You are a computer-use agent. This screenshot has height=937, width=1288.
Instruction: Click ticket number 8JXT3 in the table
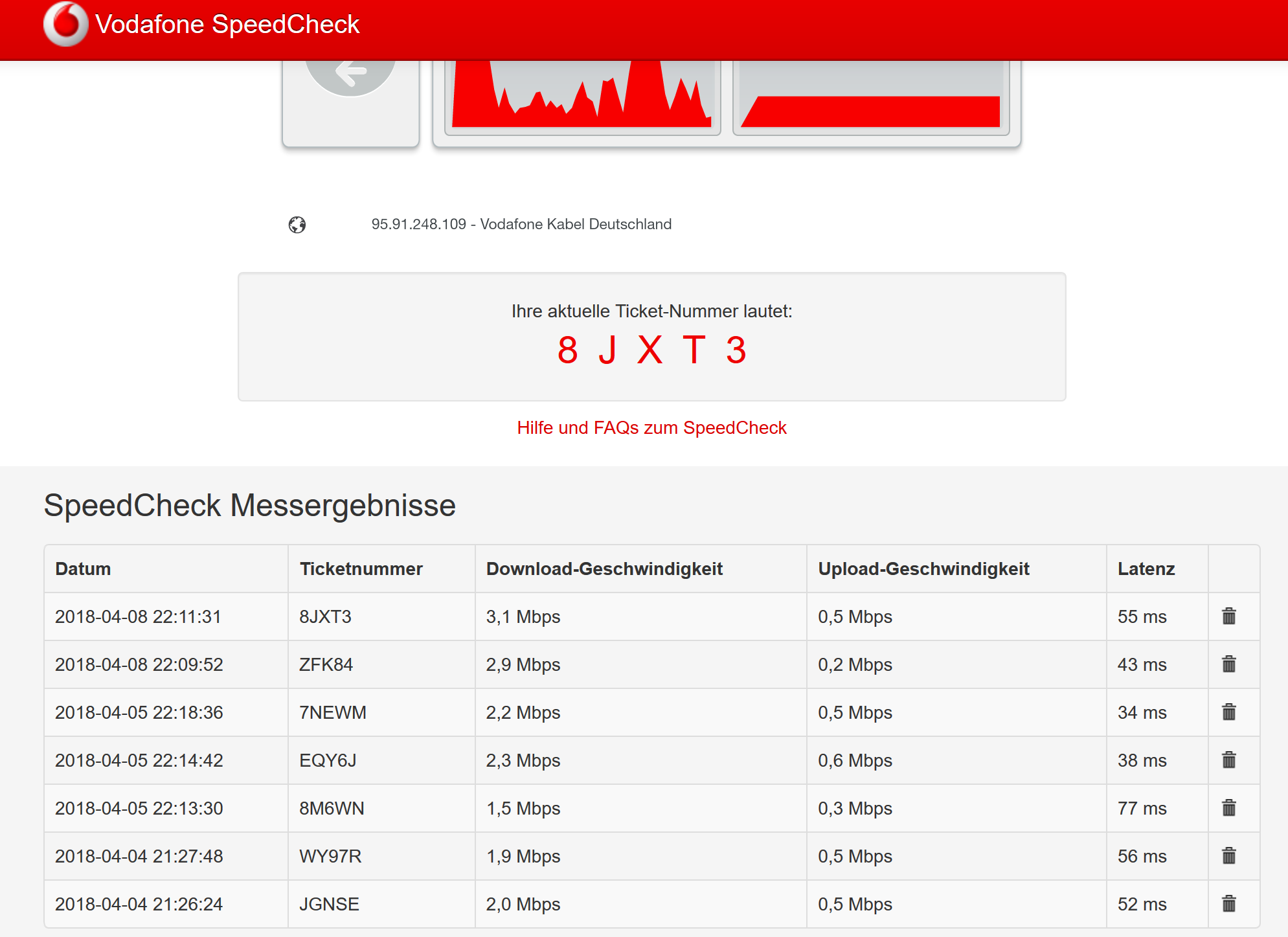point(325,616)
